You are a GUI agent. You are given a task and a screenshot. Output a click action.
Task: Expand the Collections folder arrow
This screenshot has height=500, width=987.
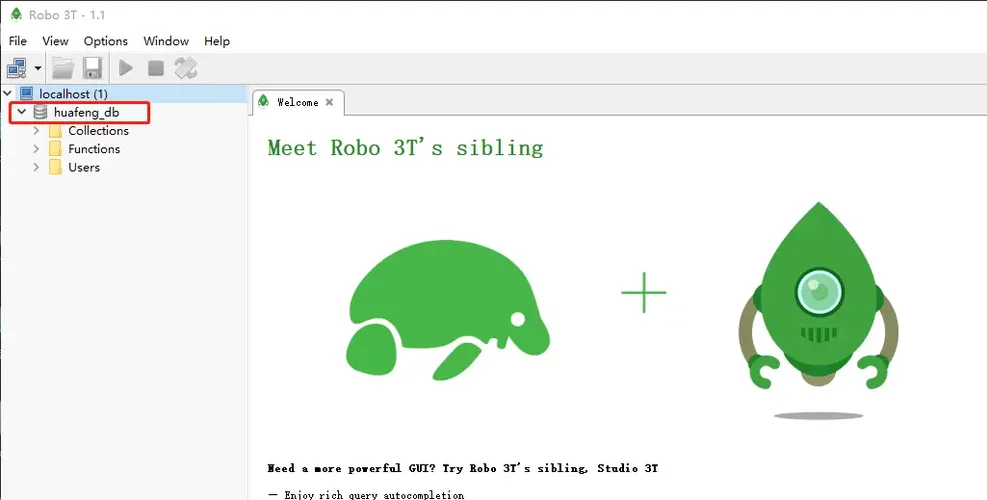pos(37,130)
